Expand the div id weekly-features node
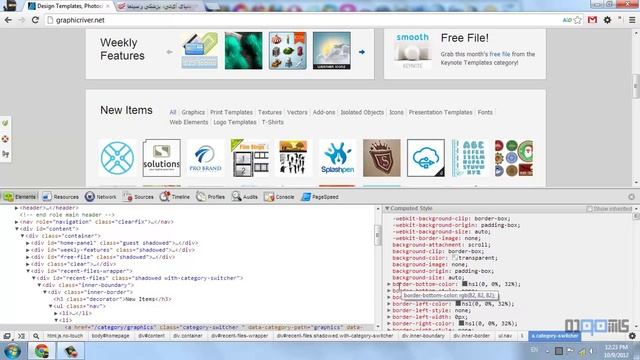The height and width of the screenshot is (360, 640). point(28,250)
